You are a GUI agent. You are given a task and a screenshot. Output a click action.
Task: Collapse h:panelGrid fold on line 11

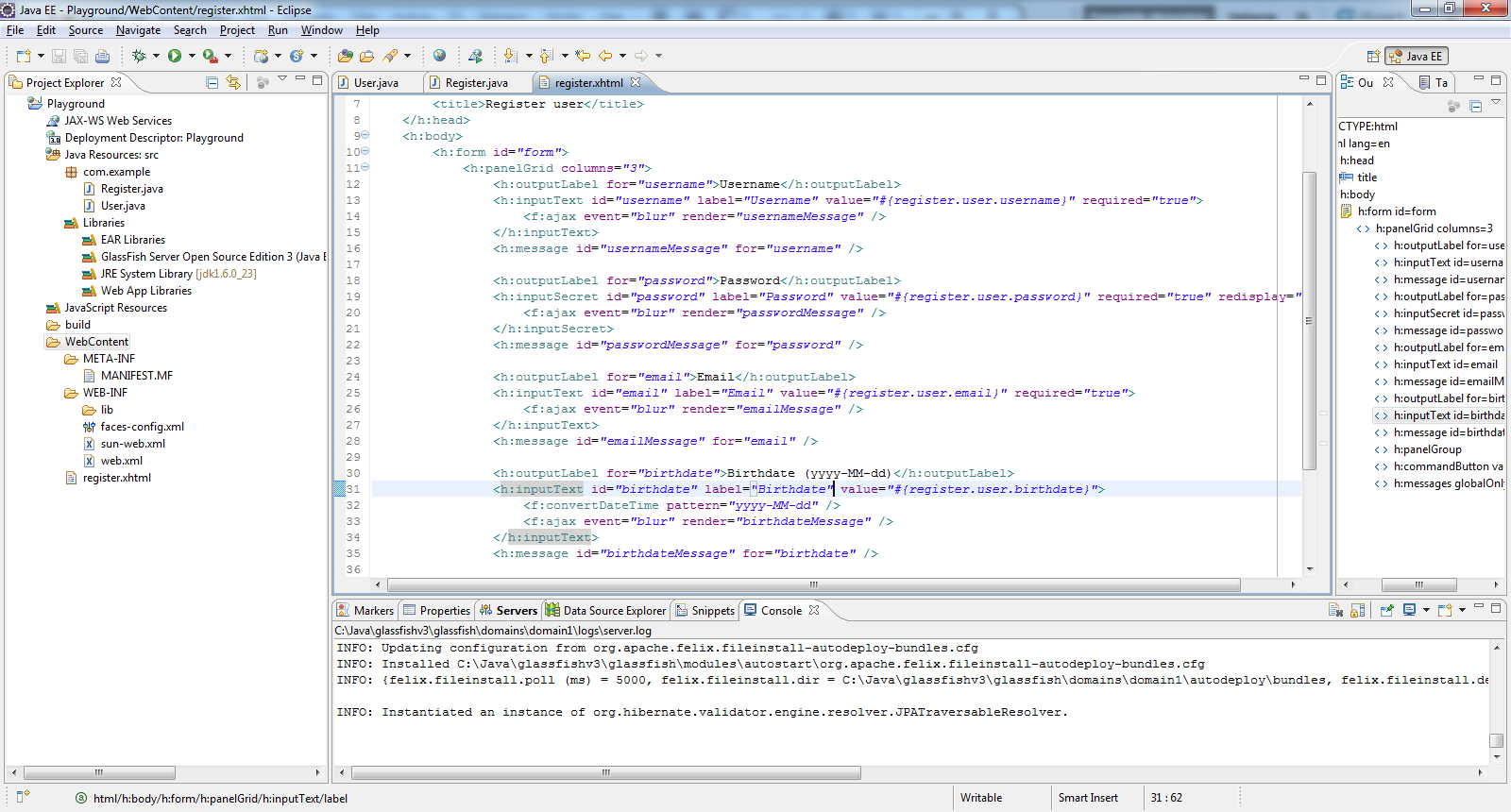point(365,167)
